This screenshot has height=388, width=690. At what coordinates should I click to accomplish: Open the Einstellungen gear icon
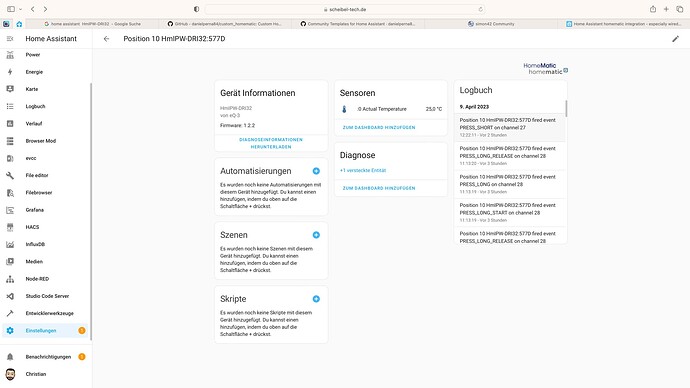coord(10,330)
